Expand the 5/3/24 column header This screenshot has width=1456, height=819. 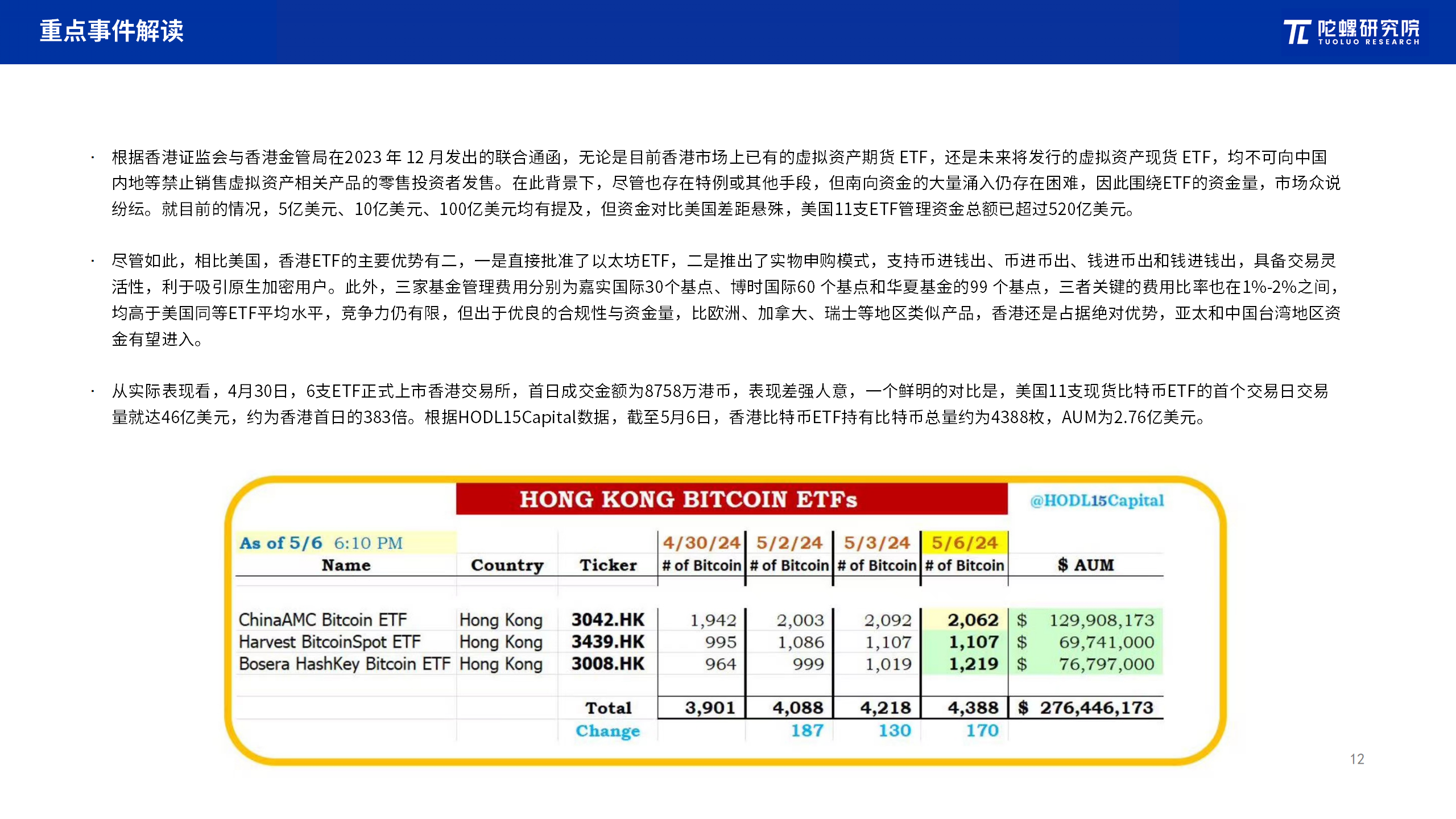[876, 542]
